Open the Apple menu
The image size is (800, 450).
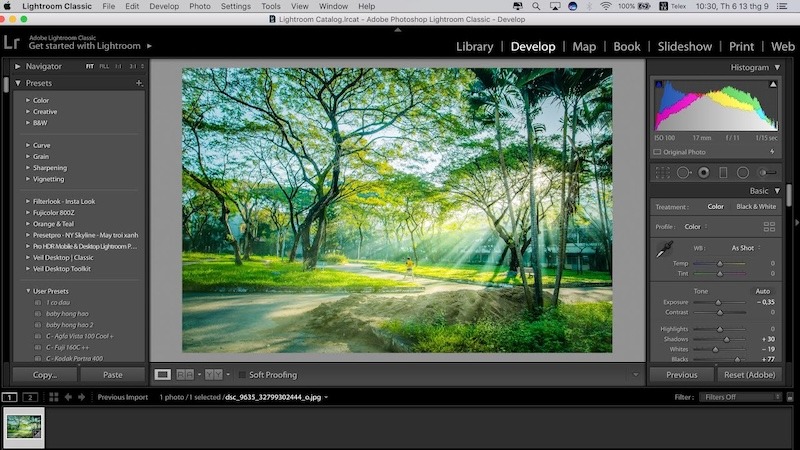coord(7,6)
